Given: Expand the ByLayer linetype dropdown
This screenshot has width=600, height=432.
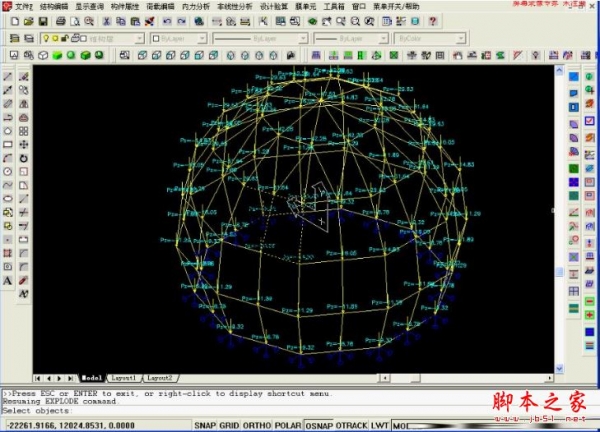Looking at the screenshot, I should [x=259, y=38].
